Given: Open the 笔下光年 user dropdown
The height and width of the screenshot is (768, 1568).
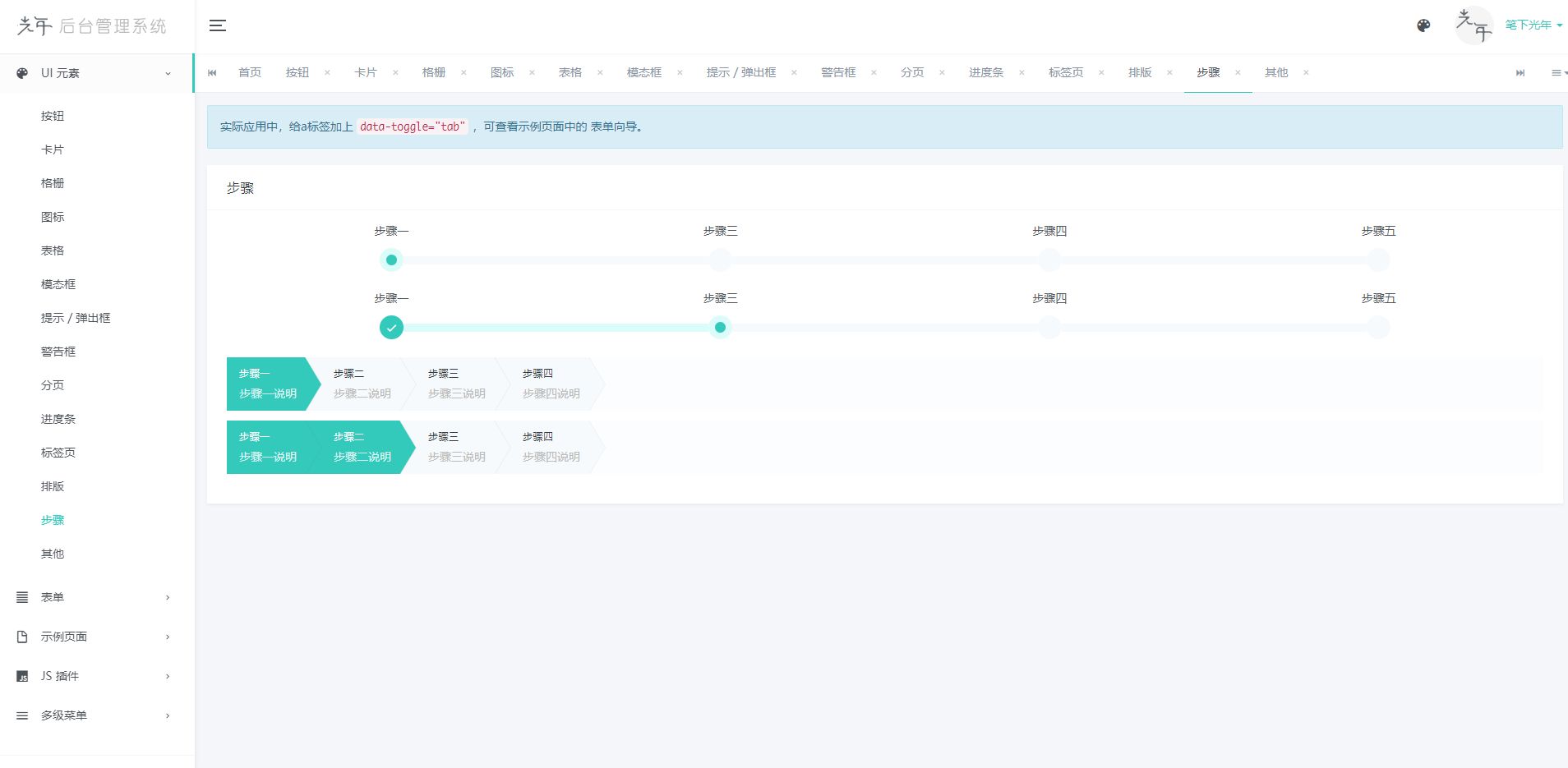Looking at the screenshot, I should click(x=1533, y=25).
